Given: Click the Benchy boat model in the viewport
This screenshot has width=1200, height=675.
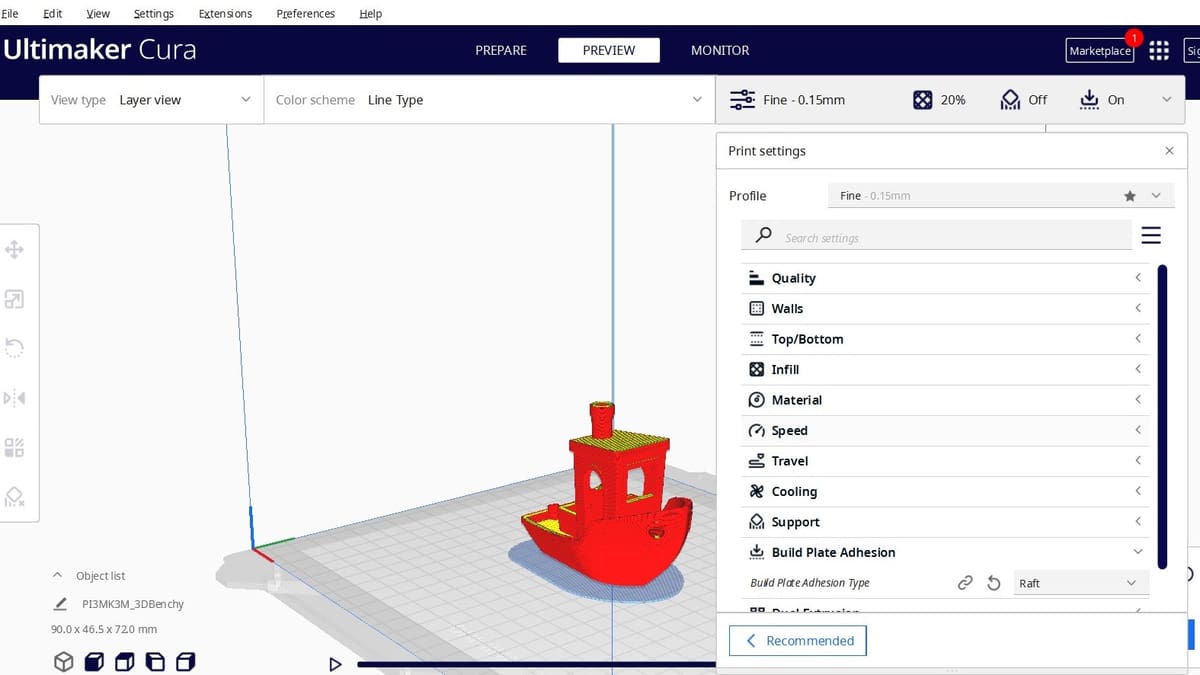Looking at the screenshot, I should point(607,495).
